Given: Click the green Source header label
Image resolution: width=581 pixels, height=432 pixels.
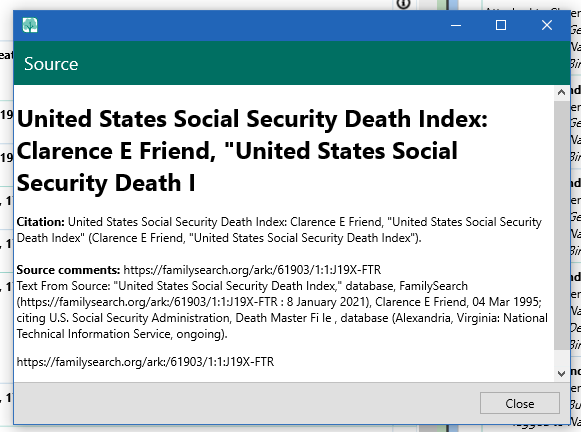Looking at the screenshot, I should [51, 64].
